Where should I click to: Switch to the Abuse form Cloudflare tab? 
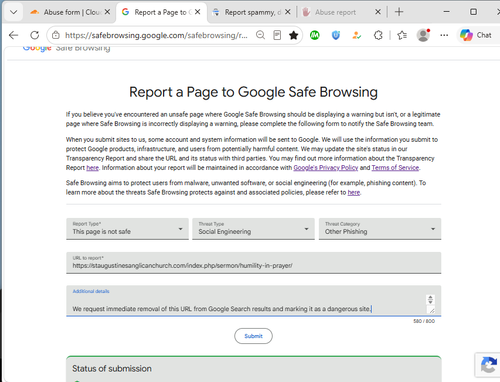70,12
